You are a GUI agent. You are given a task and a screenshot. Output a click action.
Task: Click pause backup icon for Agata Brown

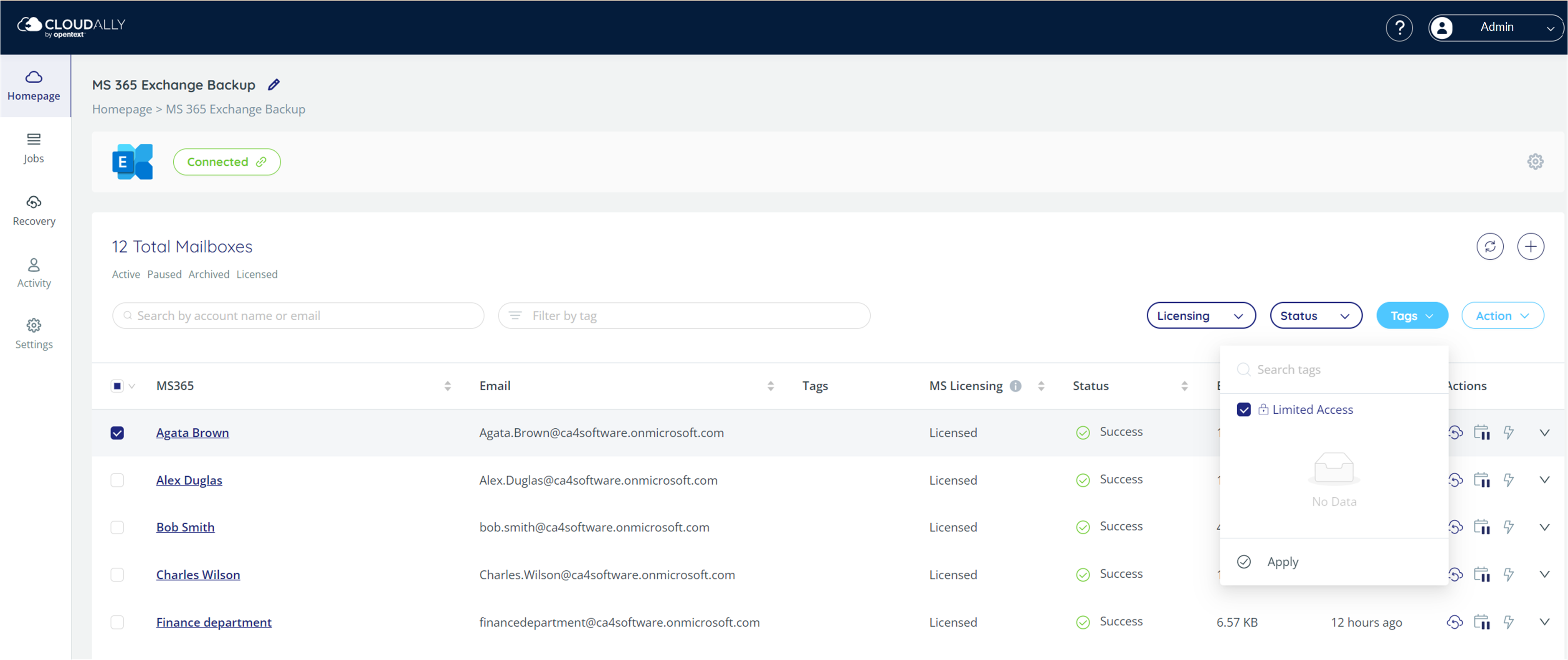click(x=1482, y=432)
